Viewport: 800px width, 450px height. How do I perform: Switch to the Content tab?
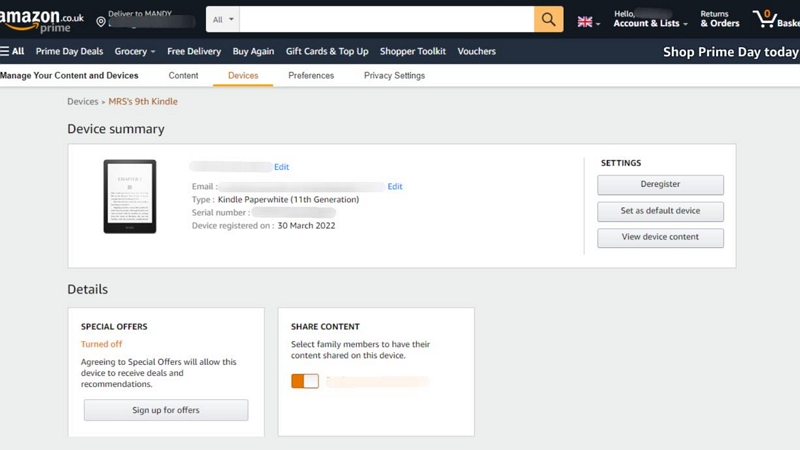(183, 76)
